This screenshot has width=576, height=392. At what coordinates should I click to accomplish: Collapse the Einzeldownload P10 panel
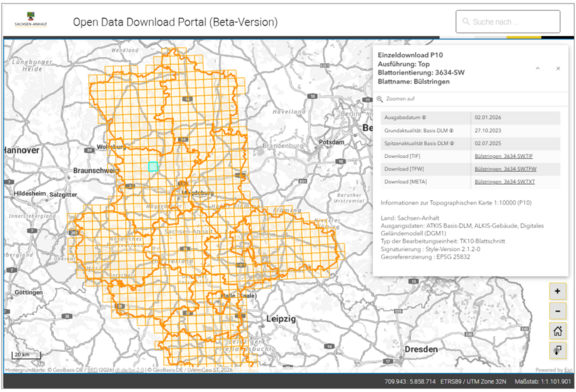537,68
